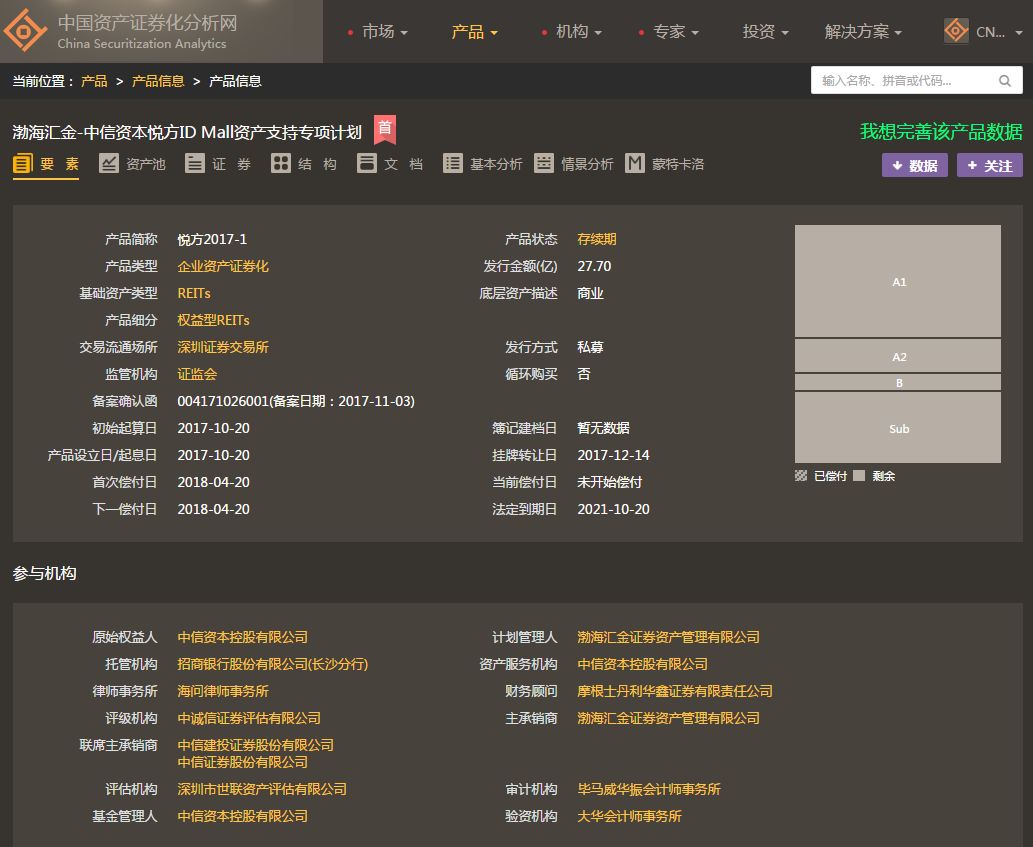This screenshot has width=1033, height=847.
Task: Open 大华会计师事务所 link
Action: 629,816
